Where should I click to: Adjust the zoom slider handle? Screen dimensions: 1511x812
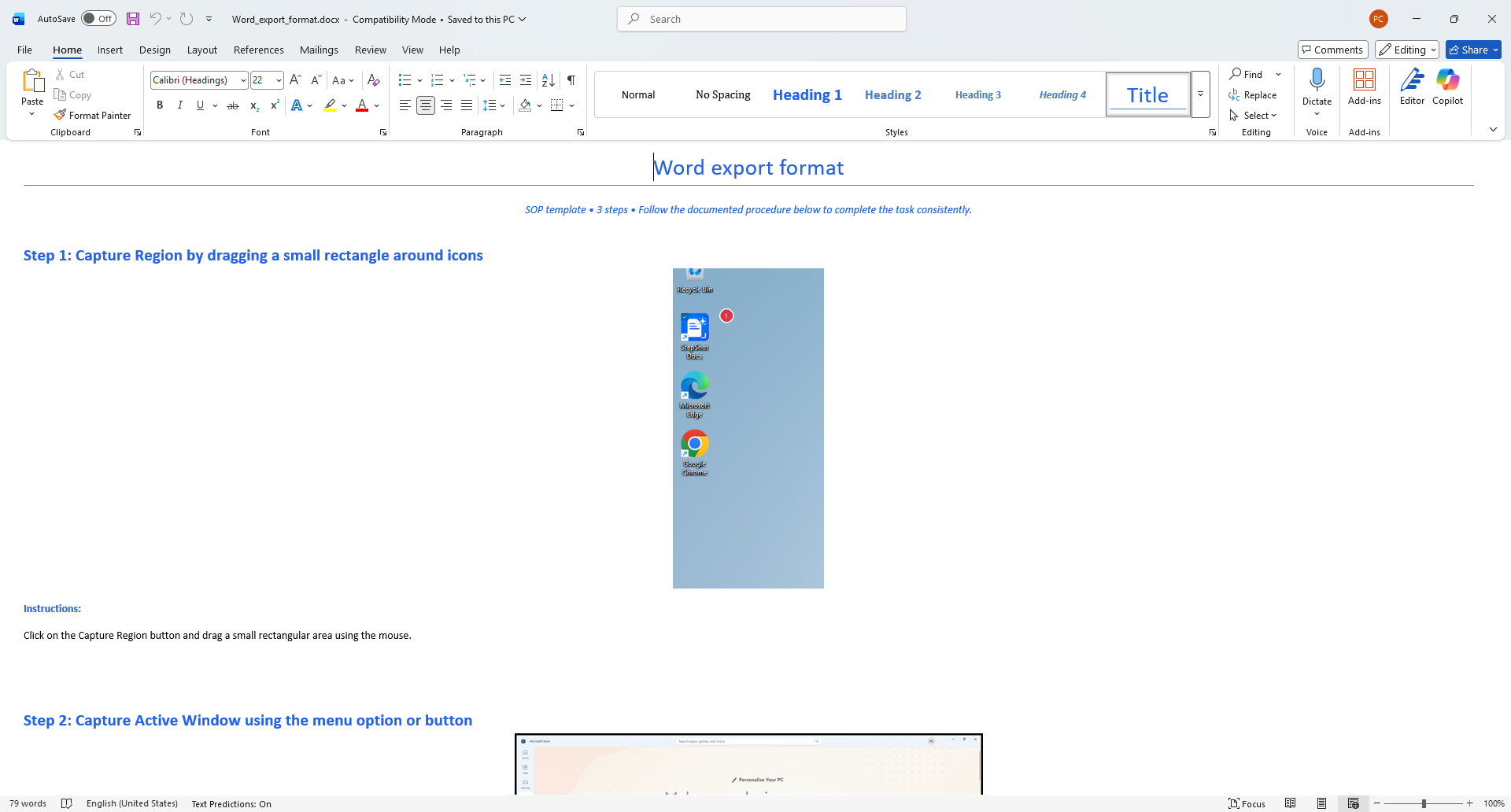[x=1424, y=803]
